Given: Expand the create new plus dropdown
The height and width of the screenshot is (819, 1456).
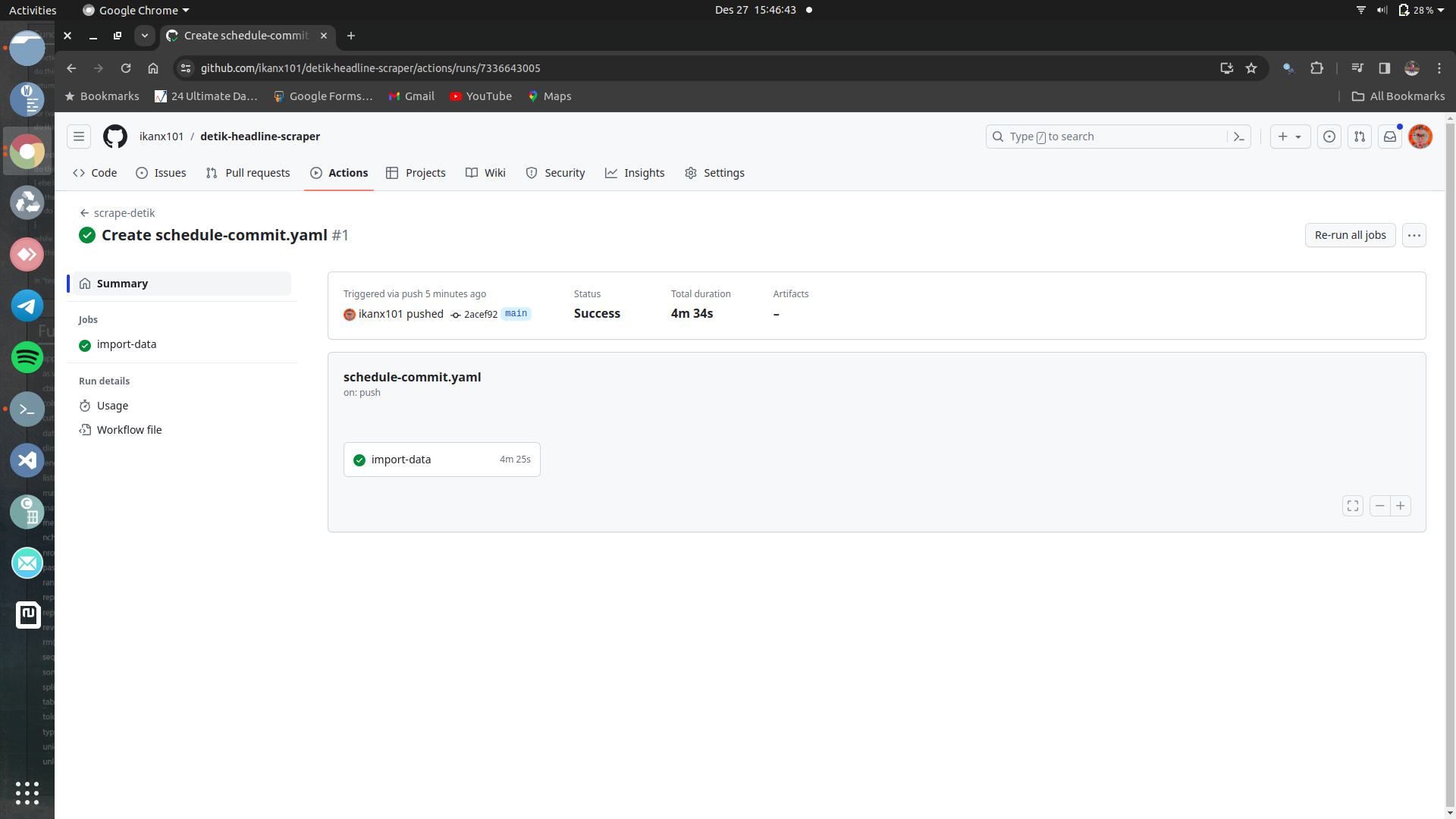Looking at the screenshot, I should (x=1290, y=136).
